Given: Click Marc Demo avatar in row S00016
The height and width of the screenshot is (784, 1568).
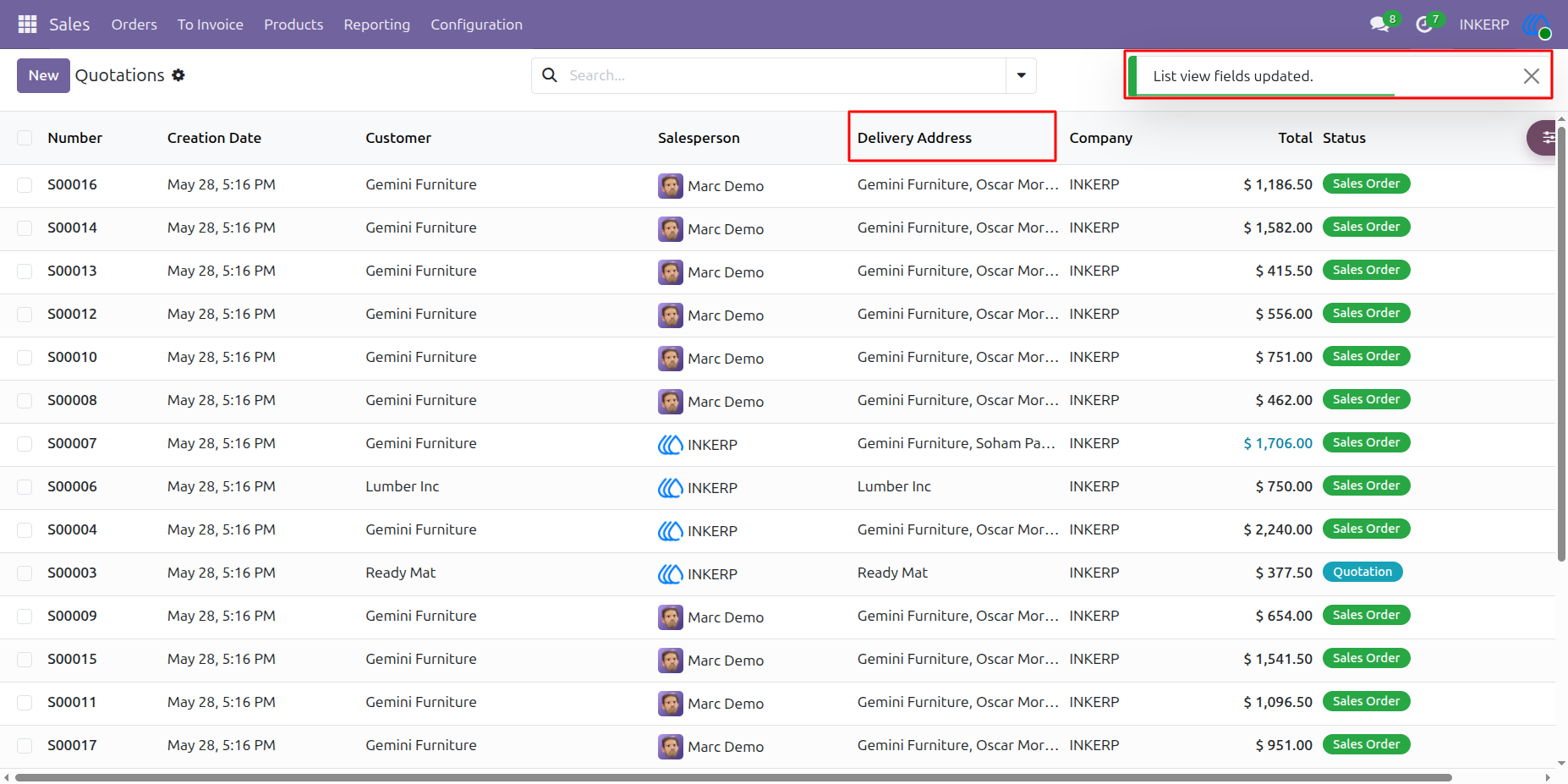Looking at the screenshot, I should (x=671, y=186).
